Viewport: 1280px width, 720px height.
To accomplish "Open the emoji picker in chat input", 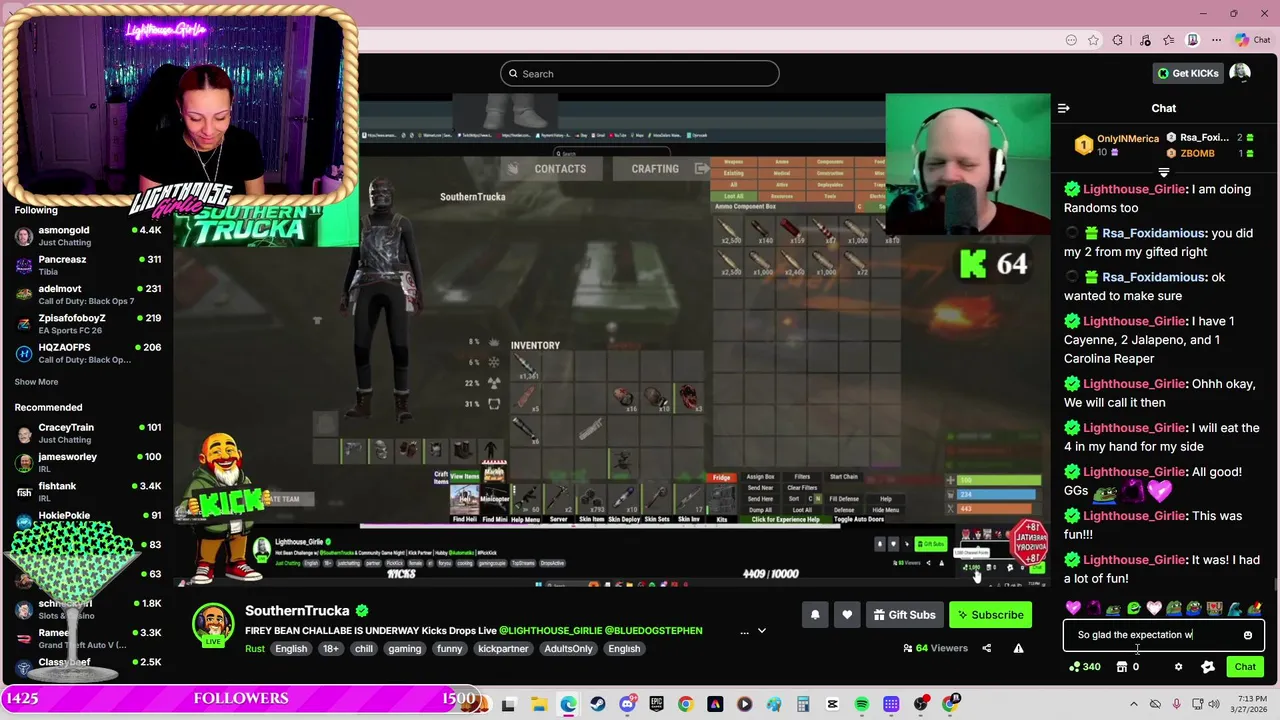I will [x=1247, y=635].
